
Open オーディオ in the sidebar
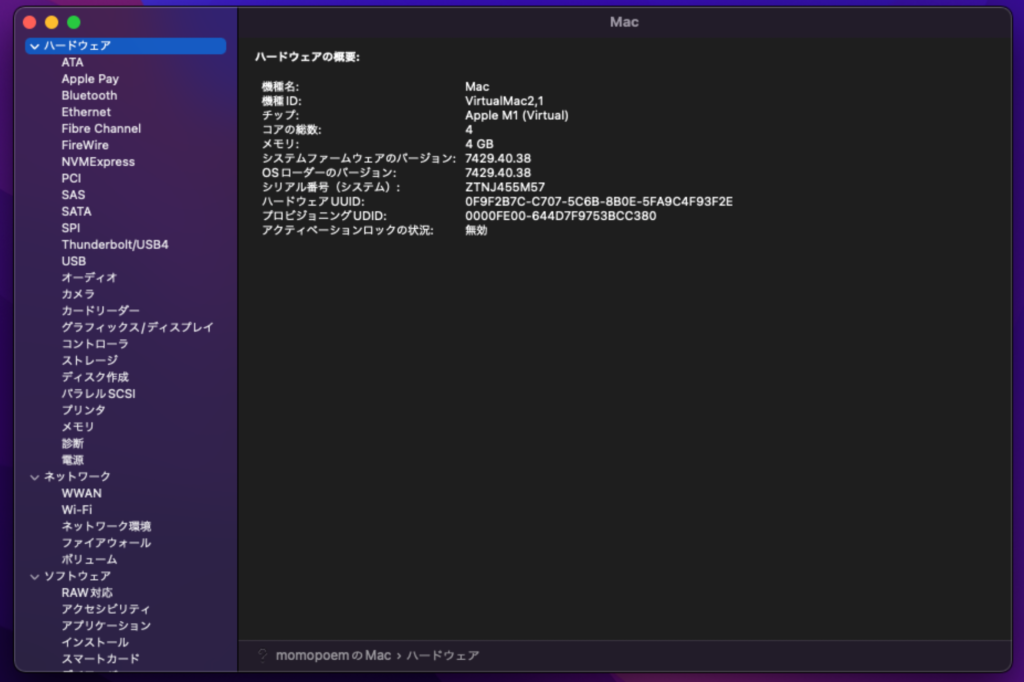pyautogui.click(x=89, y=278)
